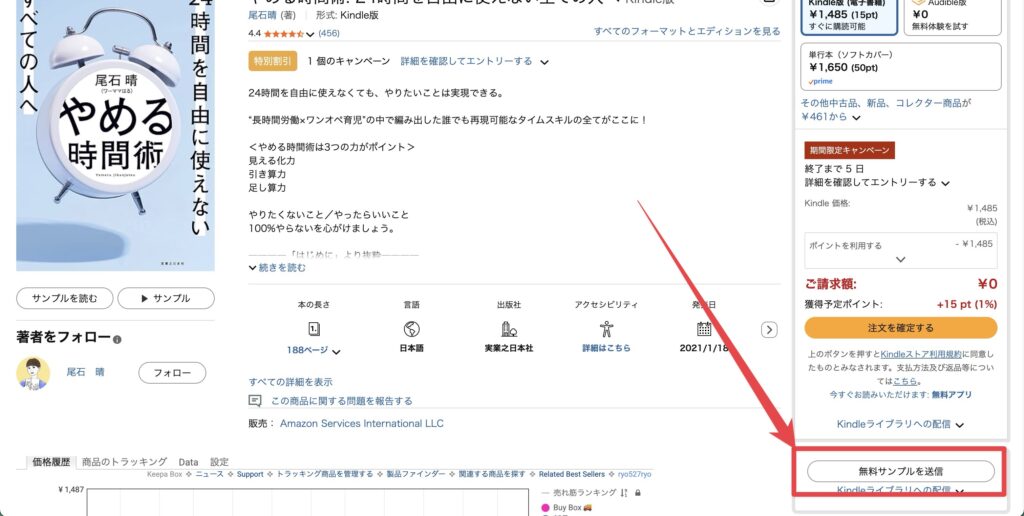Expand 詳細を確認してエントリーする under 期間限定キャンペーン
Image resolution: width=1024 pixels, height=516 pixels.
coord(877,183)
